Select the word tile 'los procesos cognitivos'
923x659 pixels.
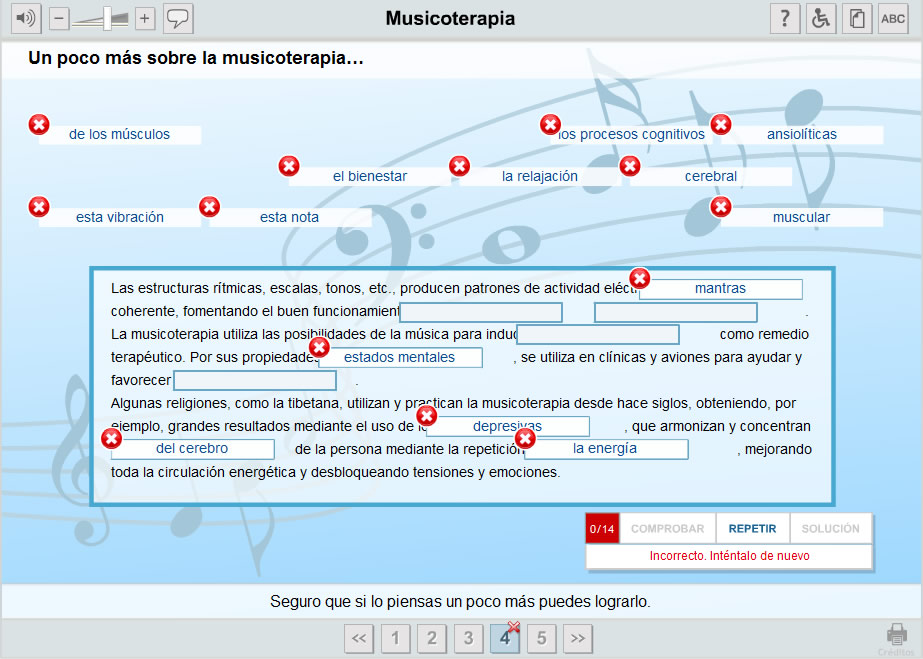click(x=631, y=135)
